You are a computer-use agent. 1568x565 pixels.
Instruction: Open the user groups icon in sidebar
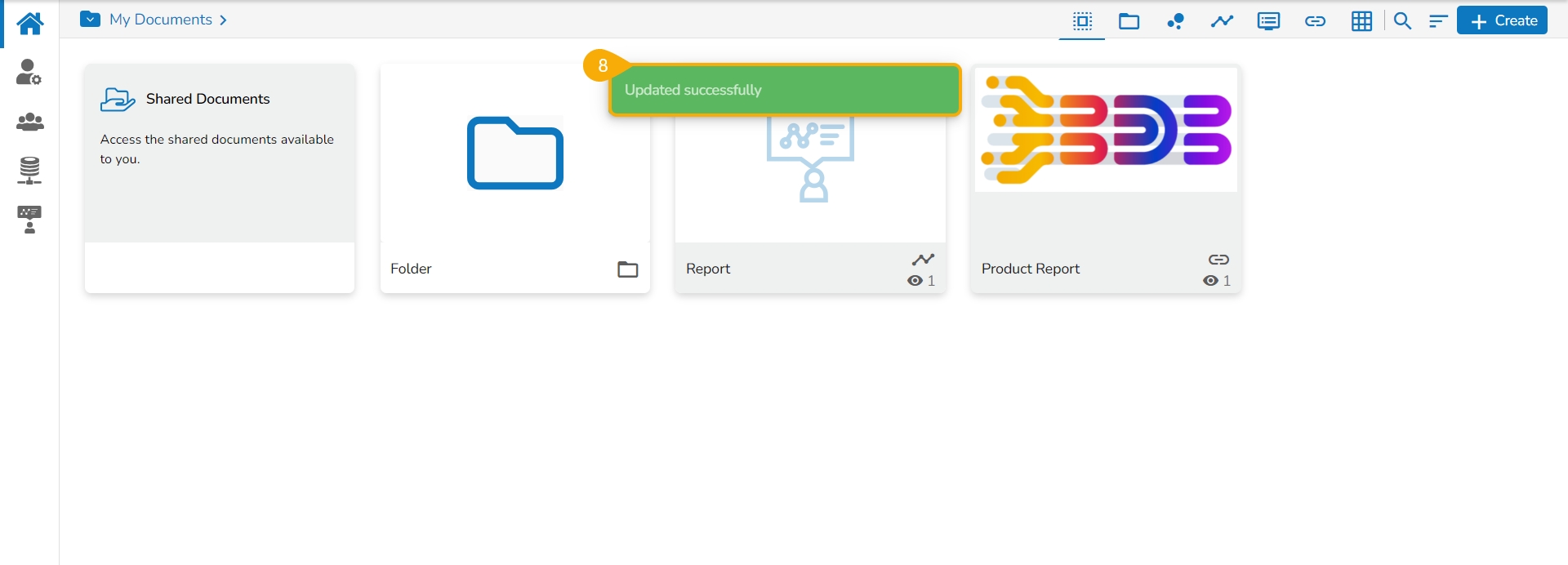[30, 122]
